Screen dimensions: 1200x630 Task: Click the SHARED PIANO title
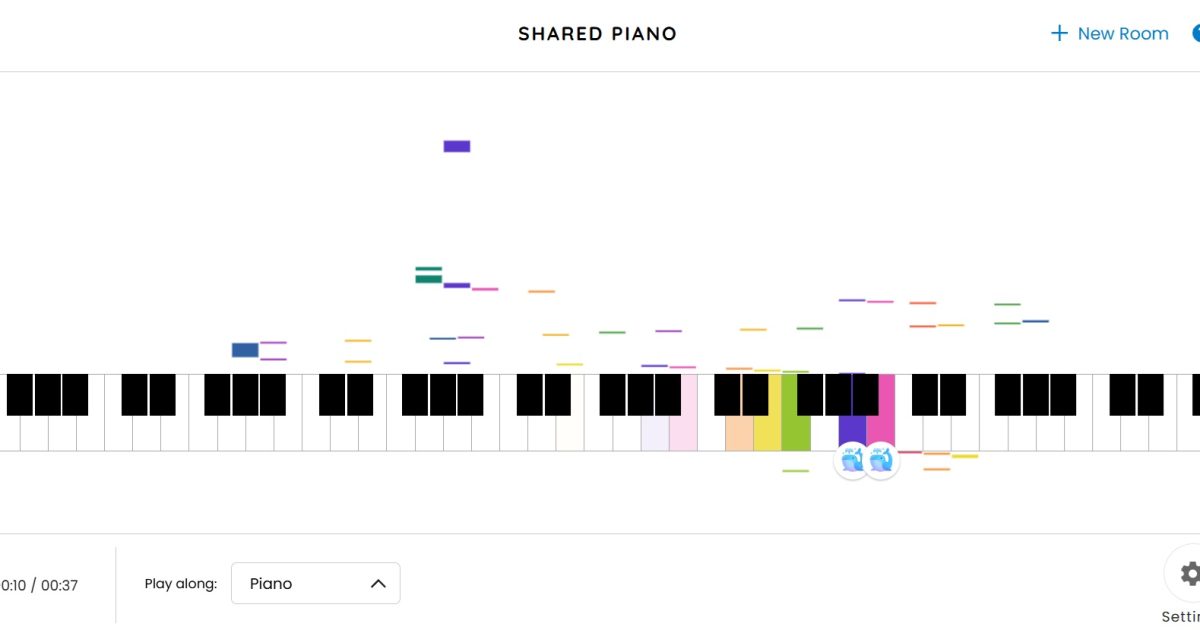coord(597,34)
